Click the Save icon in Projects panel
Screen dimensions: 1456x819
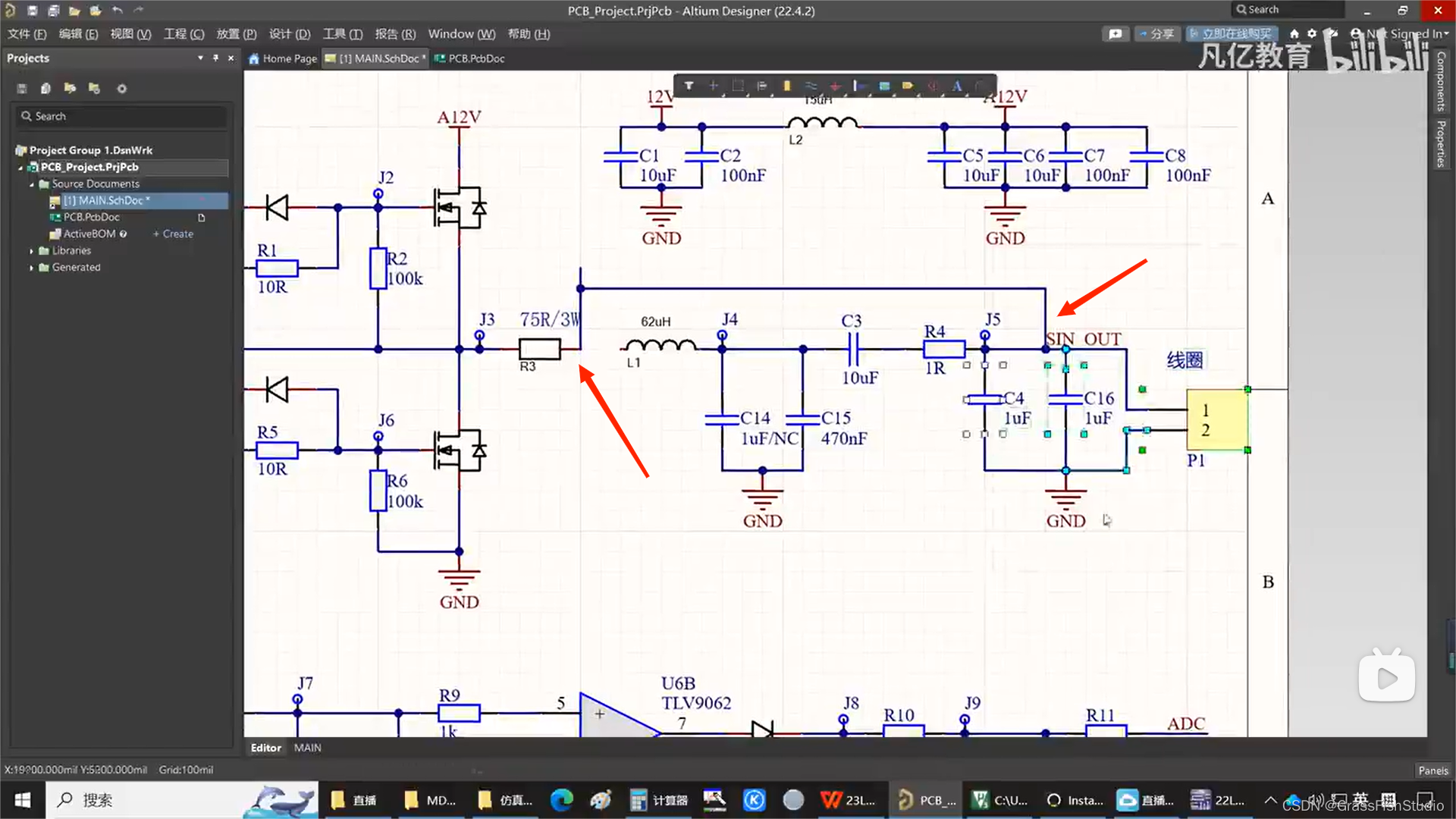pos(22,89)
